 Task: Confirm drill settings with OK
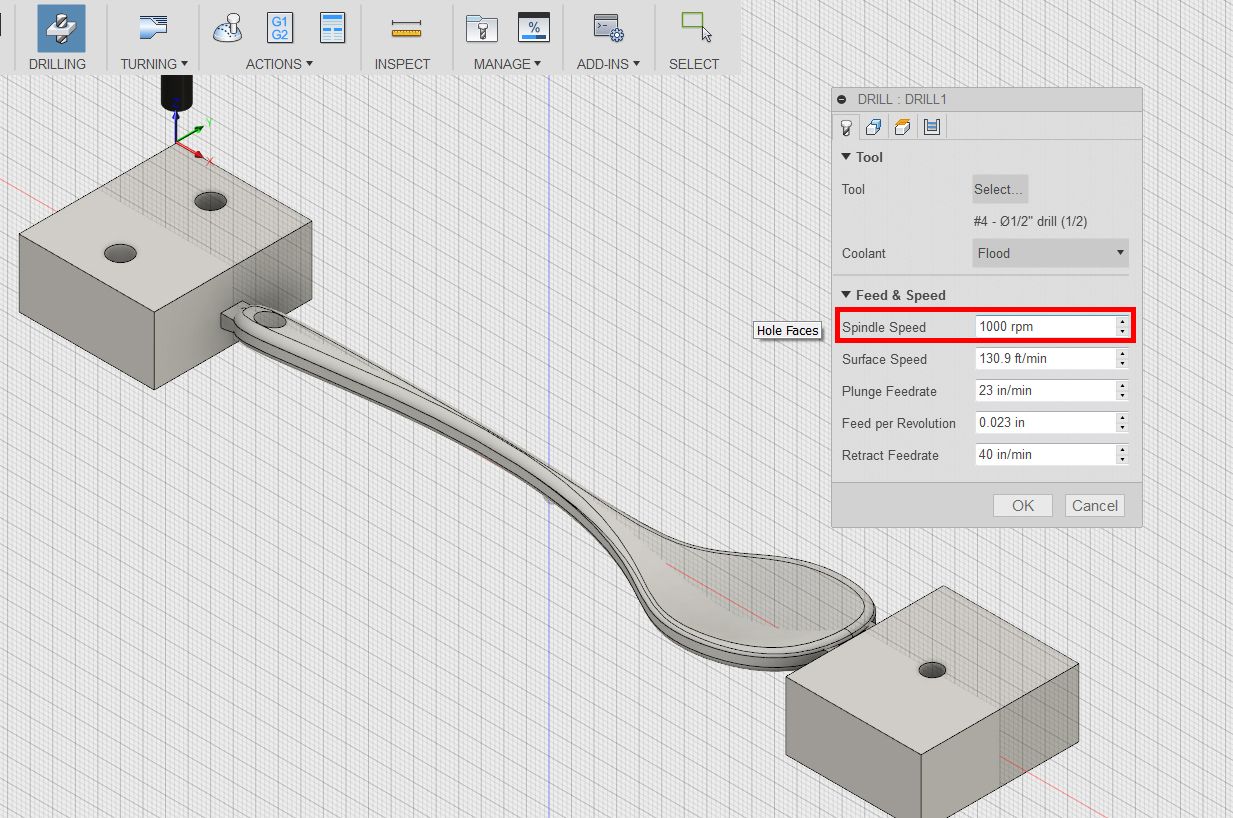(x=1022, y=505)
